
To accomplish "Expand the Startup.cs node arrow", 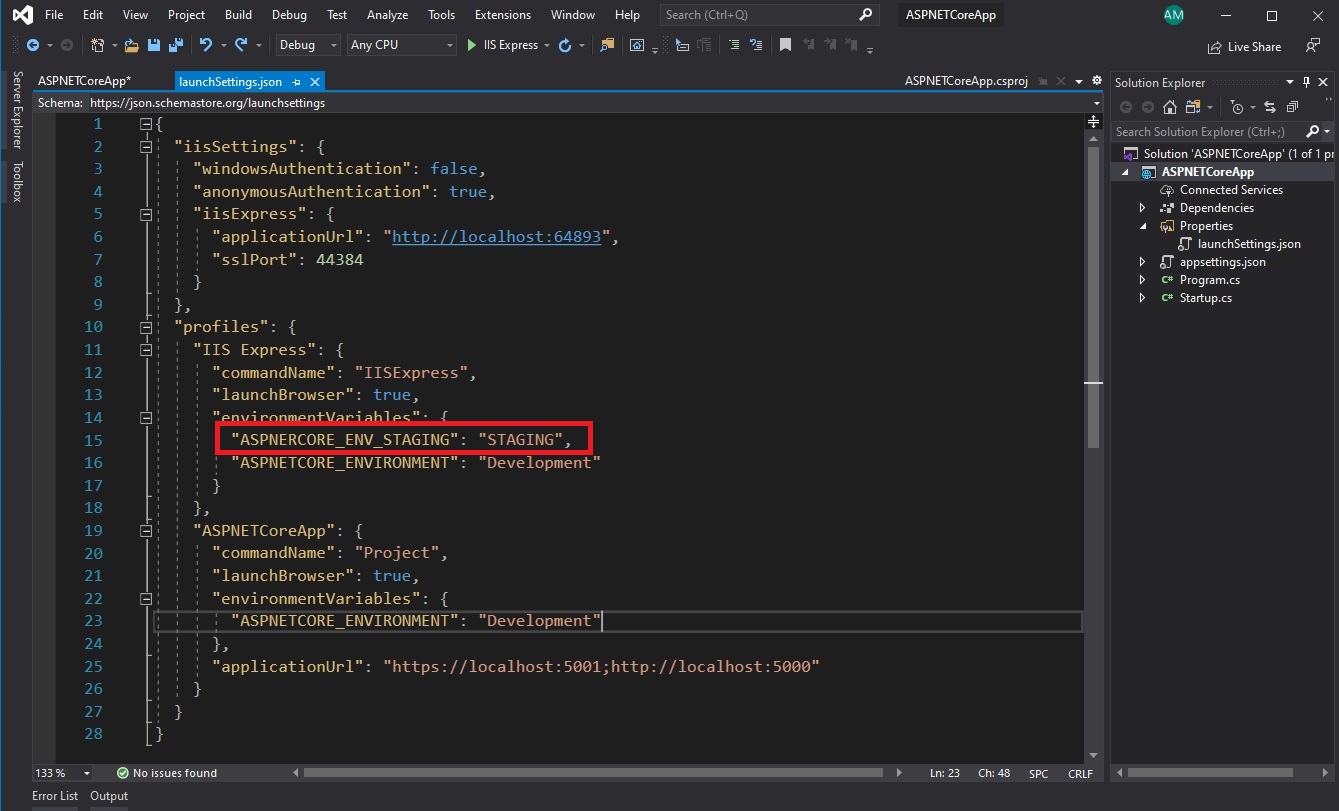I will 1143,298.
